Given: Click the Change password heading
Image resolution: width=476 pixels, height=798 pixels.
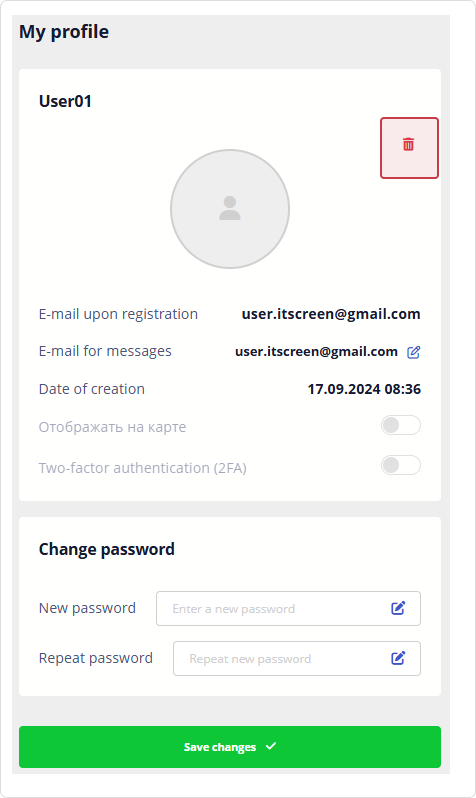Looking at the screenshot, I should click(x=106, y=549).
